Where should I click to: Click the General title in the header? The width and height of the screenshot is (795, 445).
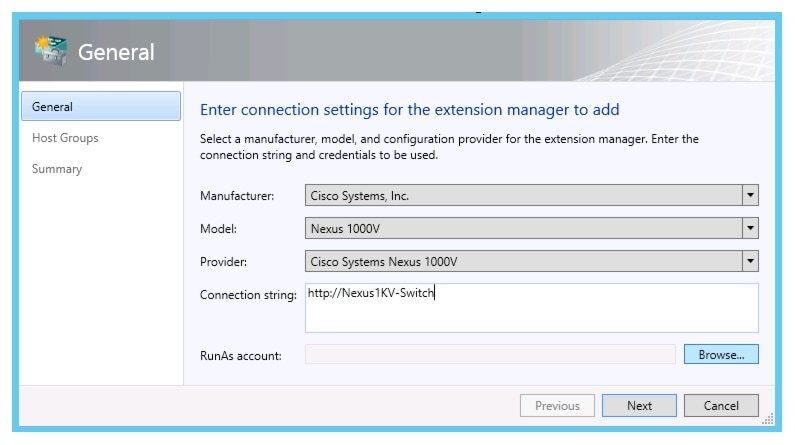[x=116, y=52]
